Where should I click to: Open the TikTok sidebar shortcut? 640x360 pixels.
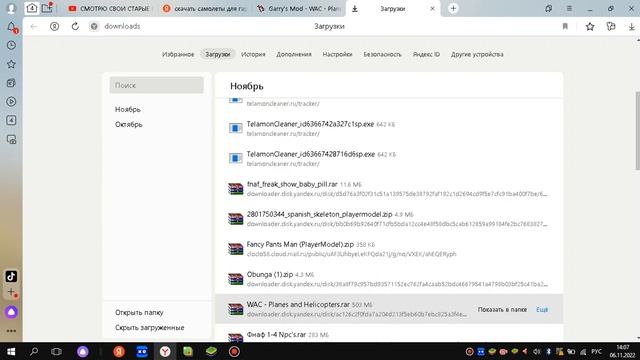[x=11, y=276]
